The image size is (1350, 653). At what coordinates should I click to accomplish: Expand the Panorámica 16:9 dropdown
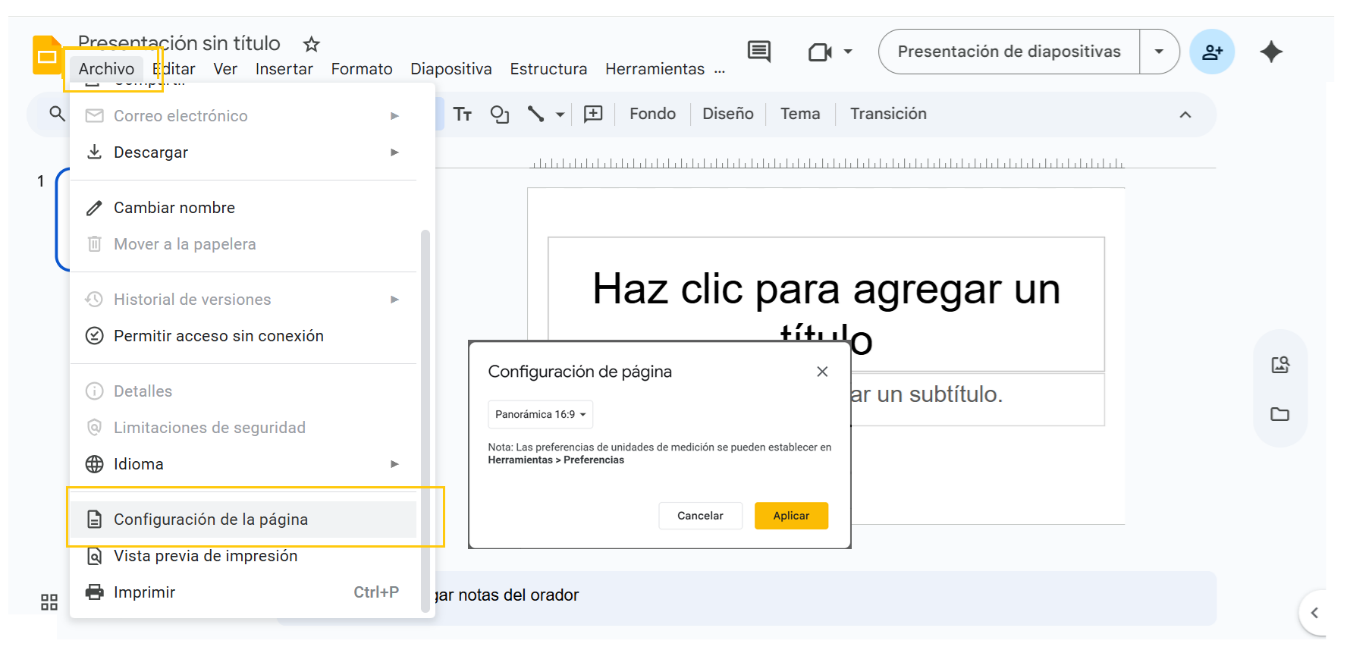(x=541, y=414)
